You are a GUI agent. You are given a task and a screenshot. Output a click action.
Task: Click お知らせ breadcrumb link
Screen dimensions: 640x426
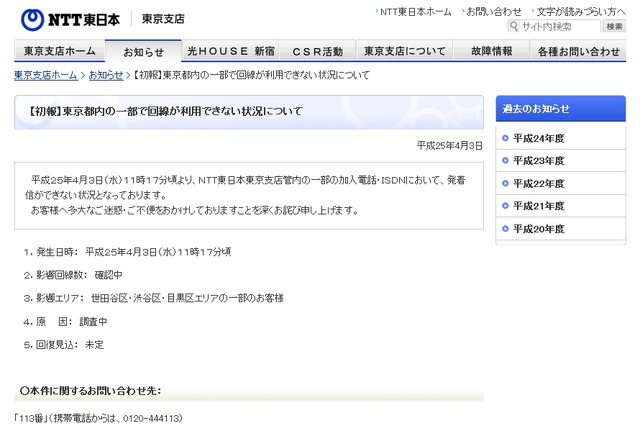[x=106, y=75]
